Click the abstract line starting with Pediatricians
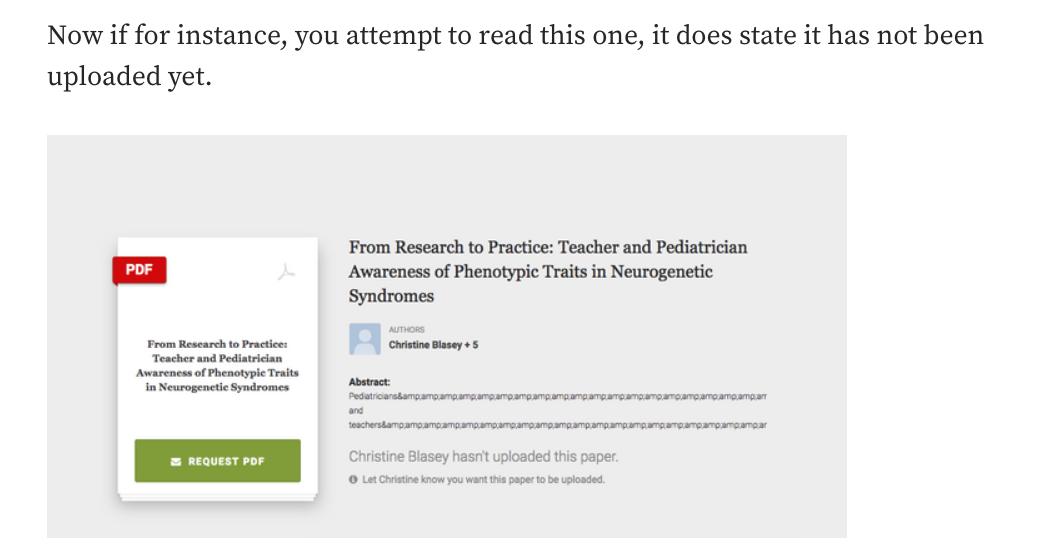This screenshot has width=1038, height=538. tap(557, 396)
